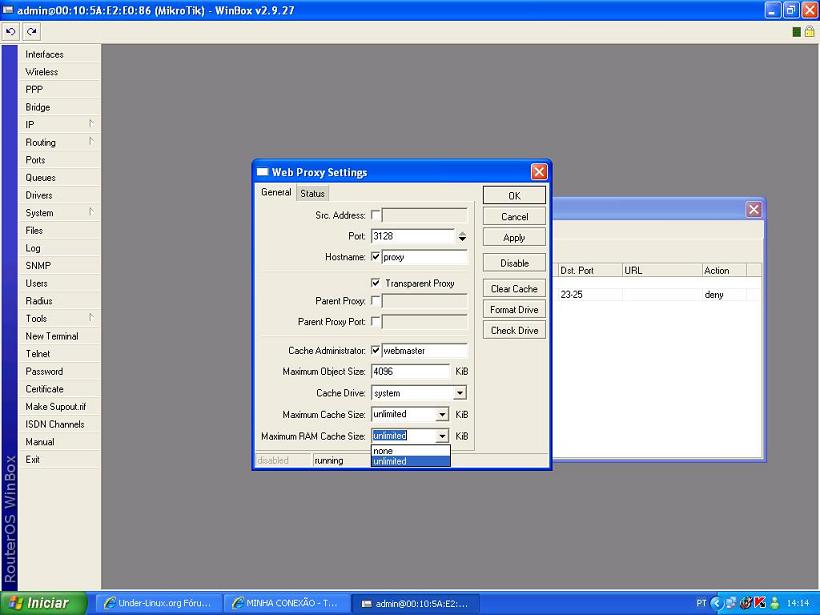The image size is (820, 615).
Task: Click Exit in the sidebar menu
Action: coord(59,459)
